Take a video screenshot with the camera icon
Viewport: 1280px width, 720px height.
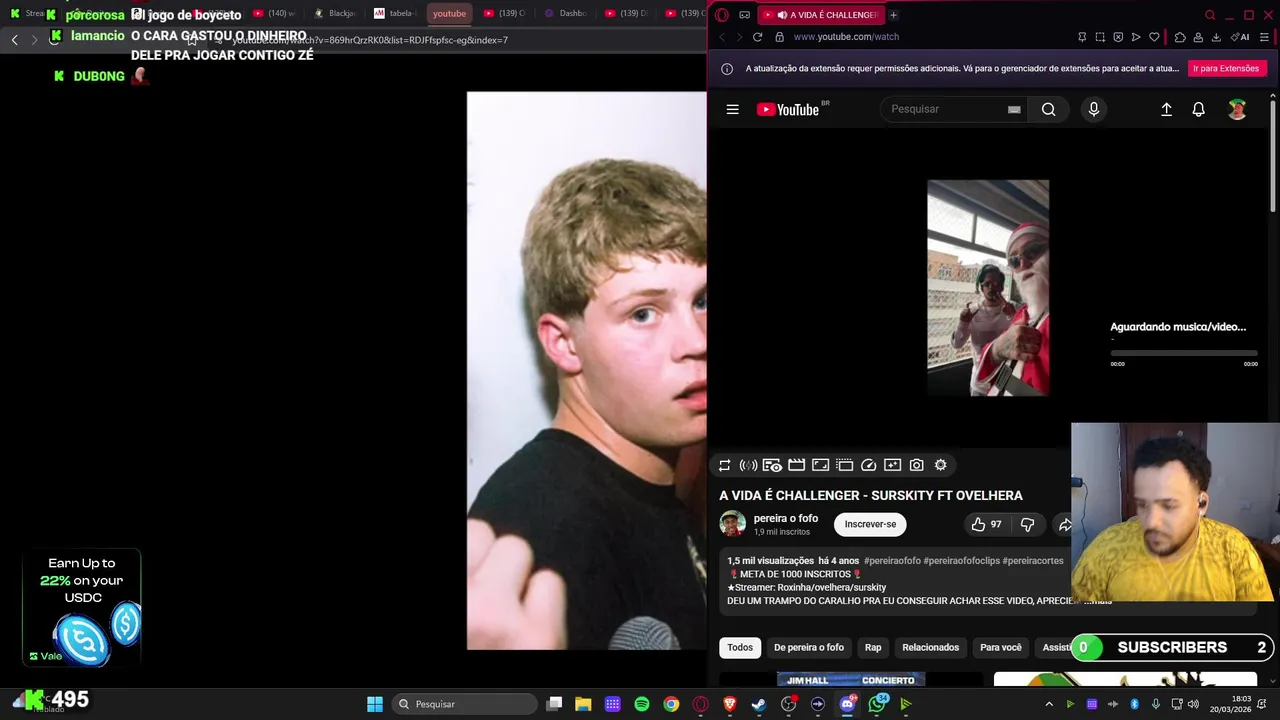tap(916, 465)
